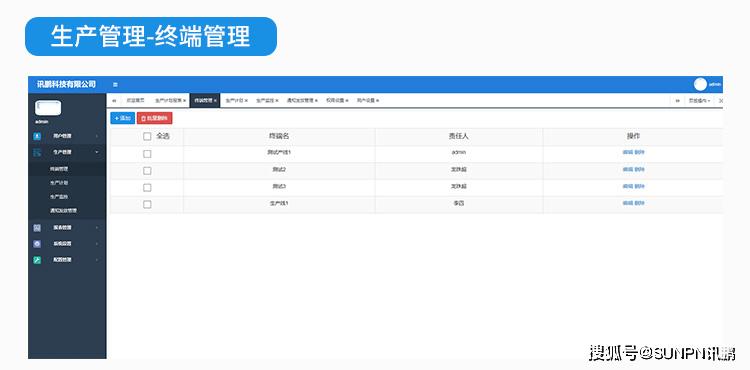Click the admin cell in 责任人 column

(x=459, y=152)
